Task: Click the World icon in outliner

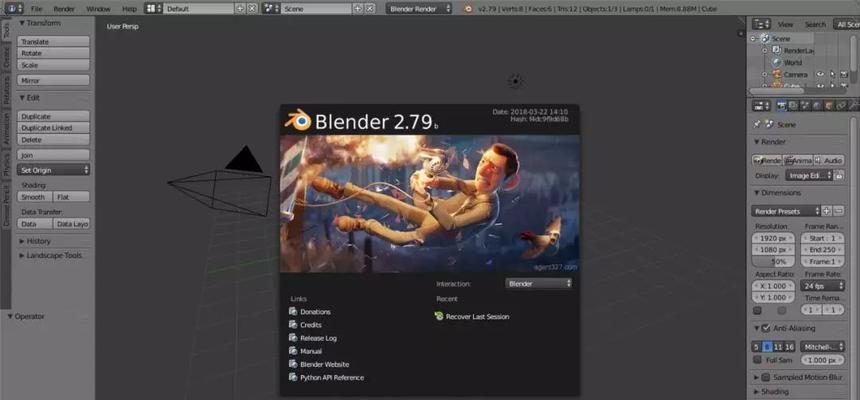Action: point(777,63)
